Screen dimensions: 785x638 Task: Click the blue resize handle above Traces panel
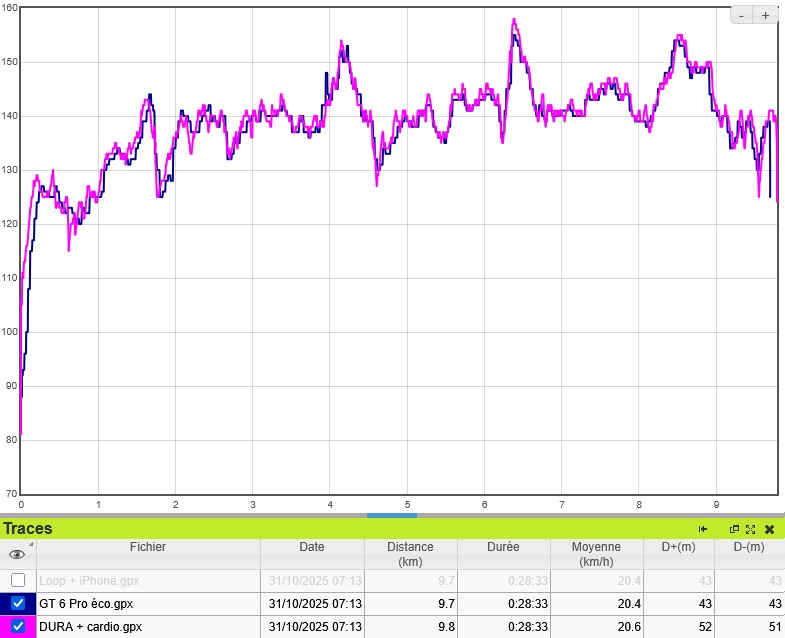(391, 516)
